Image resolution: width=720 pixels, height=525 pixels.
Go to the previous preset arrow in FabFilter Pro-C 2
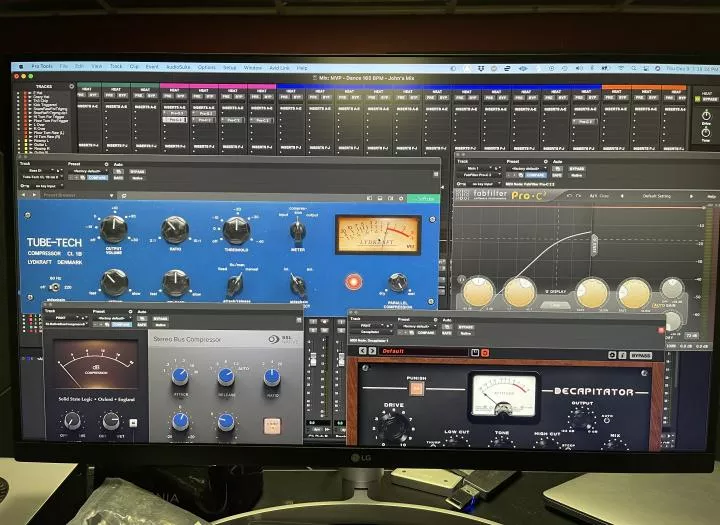pos(622,196)
